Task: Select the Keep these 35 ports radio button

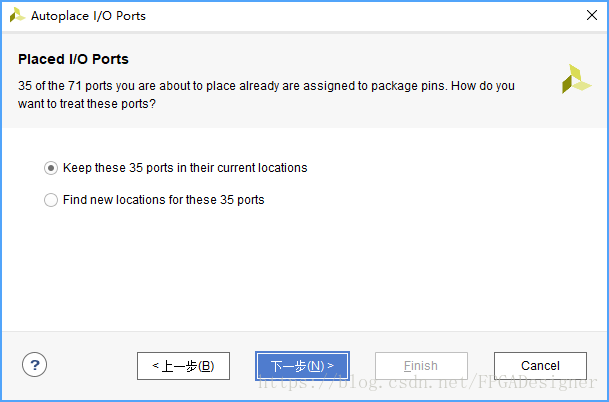Action: (x=51, y=168)
